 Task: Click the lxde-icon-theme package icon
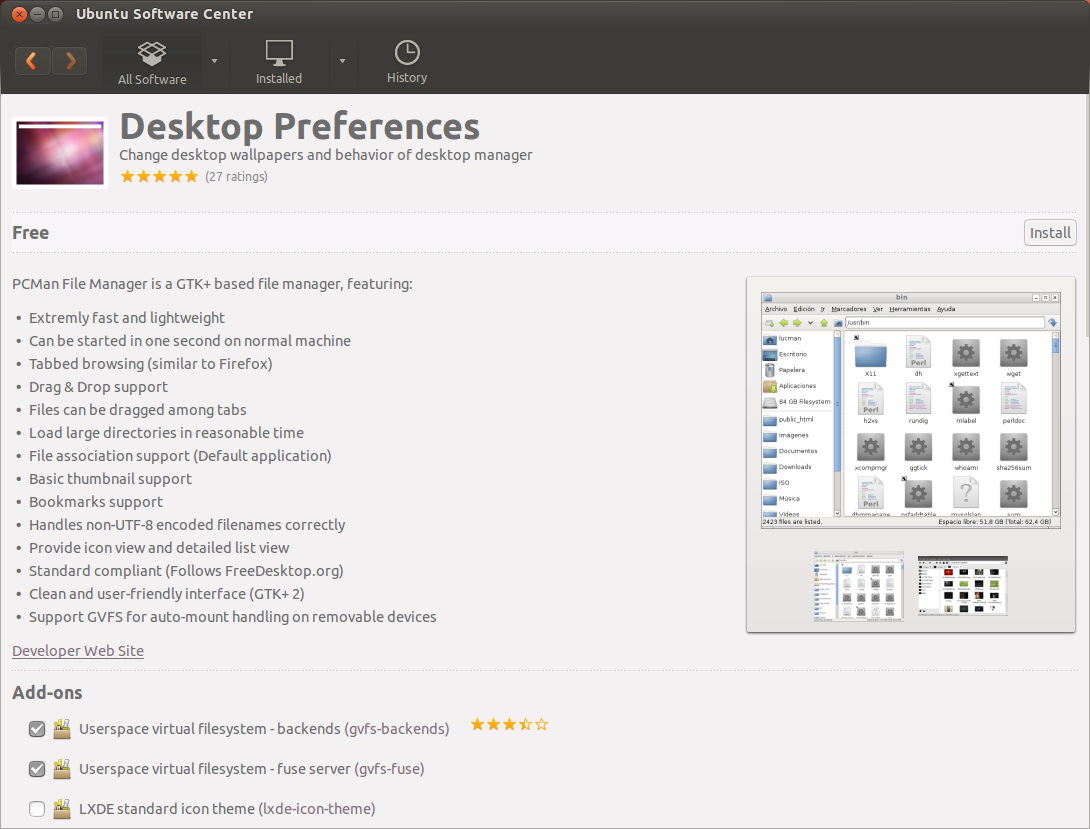62,808
